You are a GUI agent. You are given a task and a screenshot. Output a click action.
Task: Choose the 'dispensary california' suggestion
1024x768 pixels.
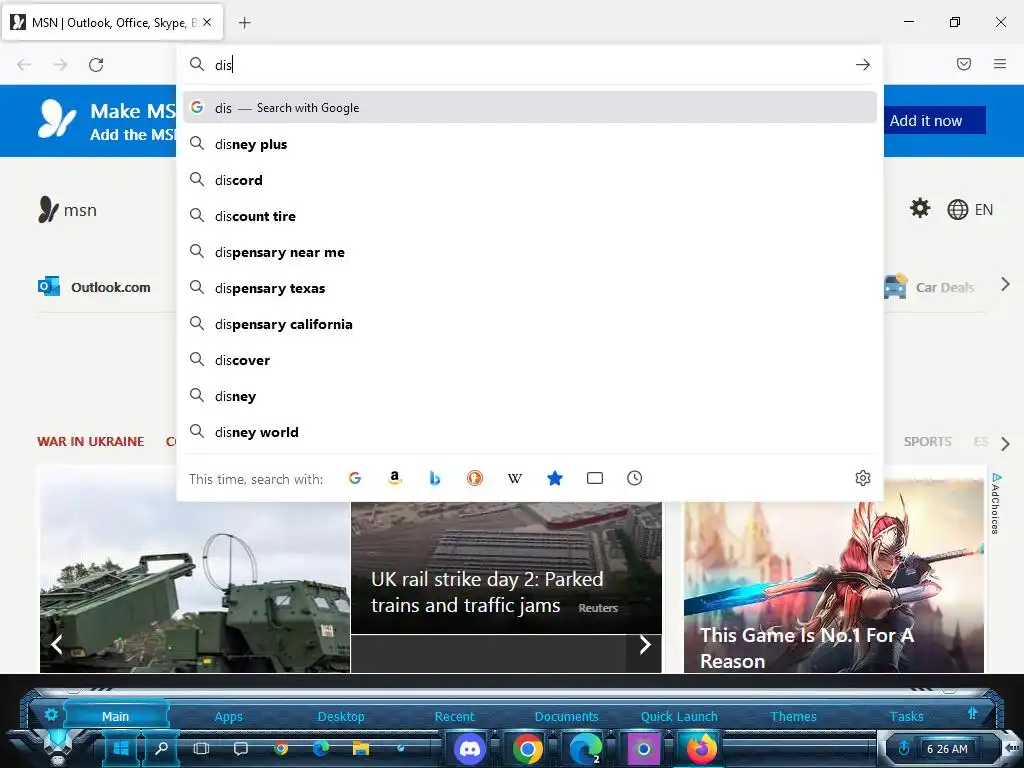point(530,324)
